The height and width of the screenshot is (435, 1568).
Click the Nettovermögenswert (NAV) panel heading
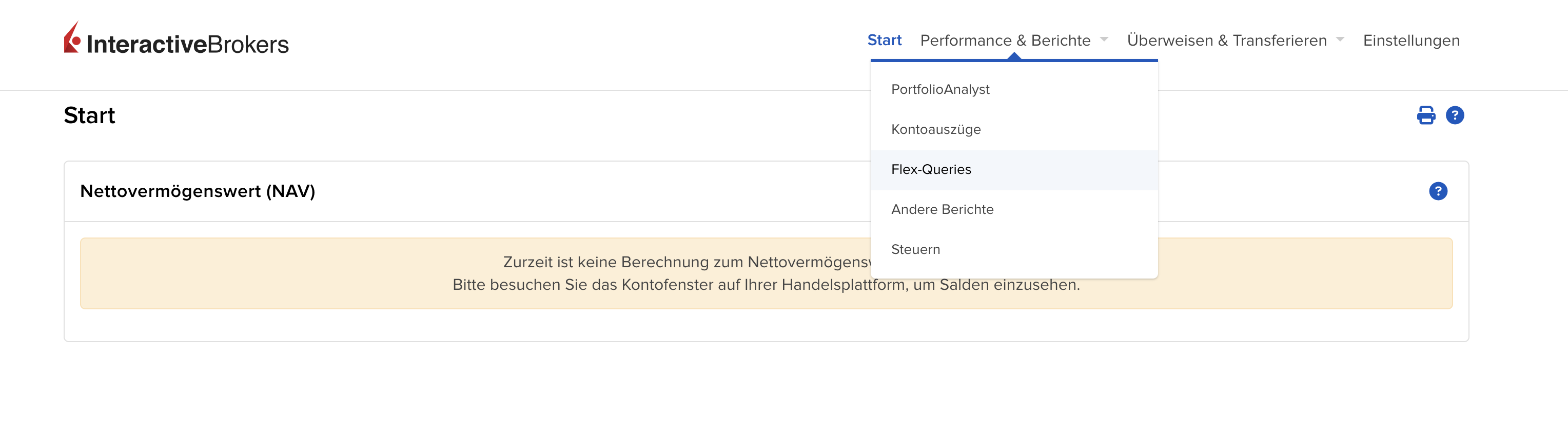point(198,191)
